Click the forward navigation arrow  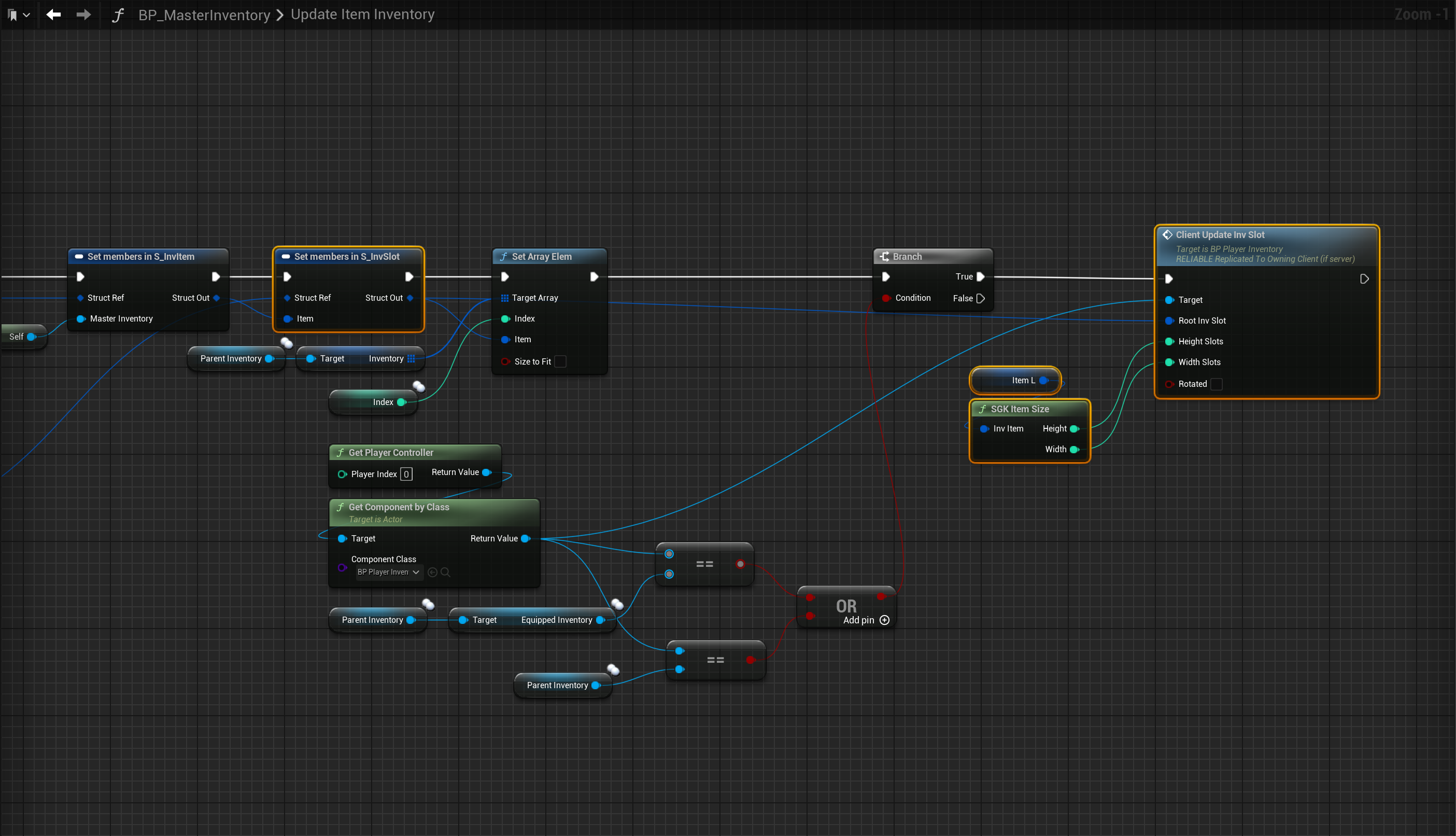[x=84, y=15]
